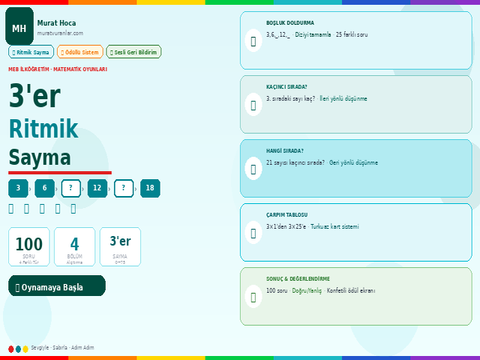Click '3×1'den 3×25'e' description text
480x360 pixels.
point(286,227)
